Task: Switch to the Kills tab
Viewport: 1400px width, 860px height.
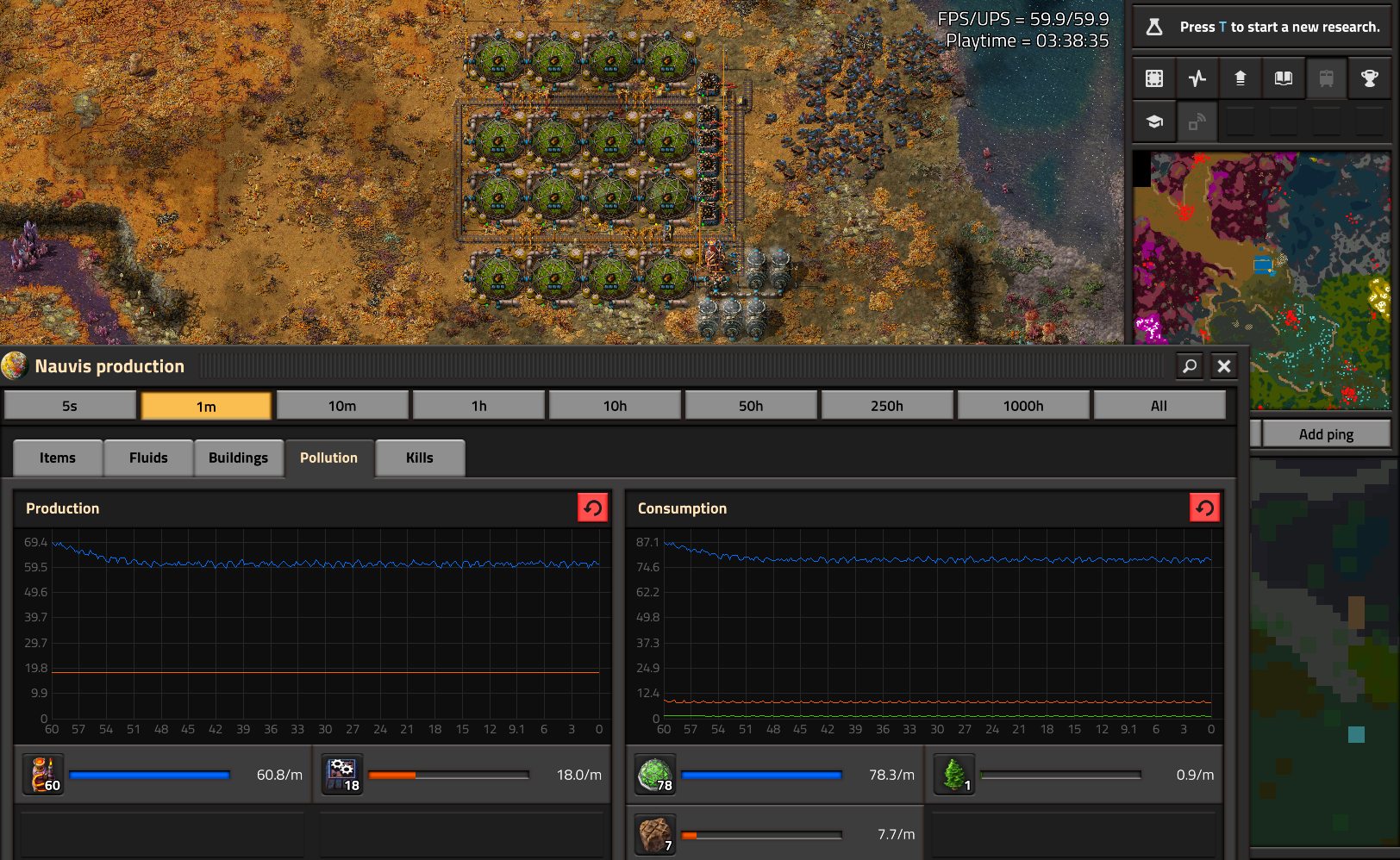Action: point(420,458)
